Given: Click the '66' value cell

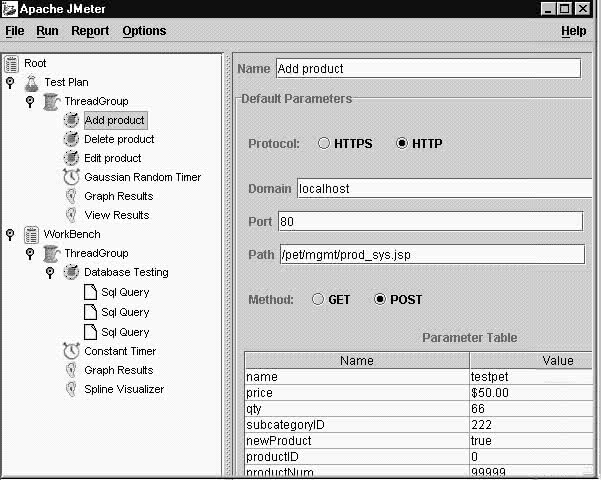Looking at the screenshot, I should pos(531,409).
